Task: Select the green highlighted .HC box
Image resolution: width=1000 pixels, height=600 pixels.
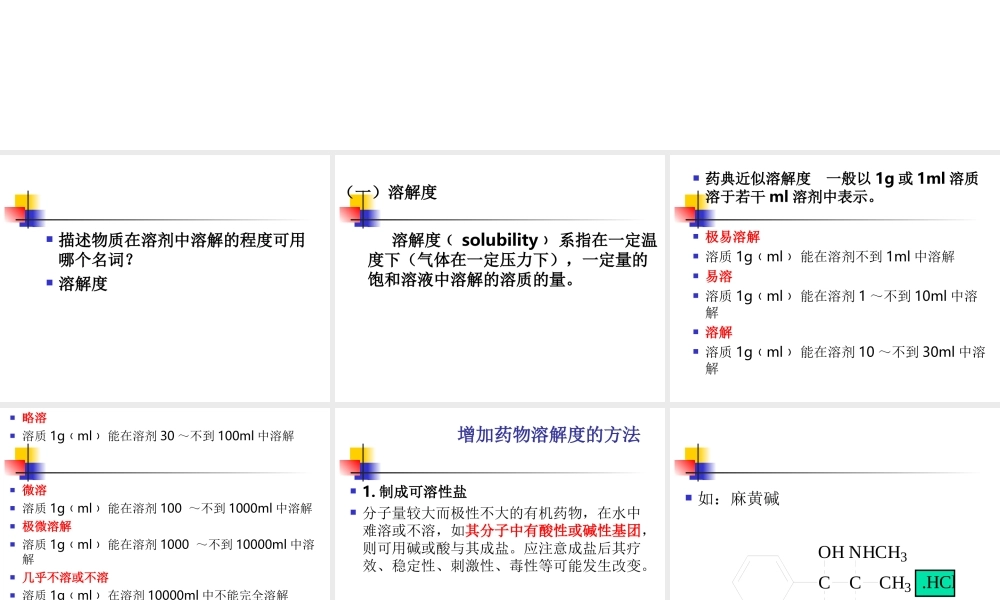Action: (x=935, y=582)
